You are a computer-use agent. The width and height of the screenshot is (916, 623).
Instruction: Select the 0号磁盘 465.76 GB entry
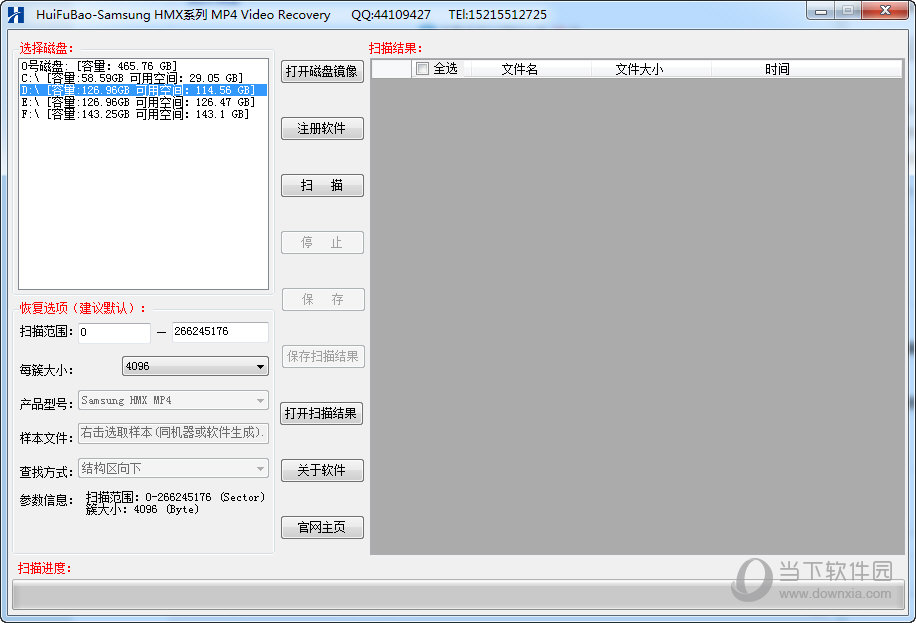(143, 66)
